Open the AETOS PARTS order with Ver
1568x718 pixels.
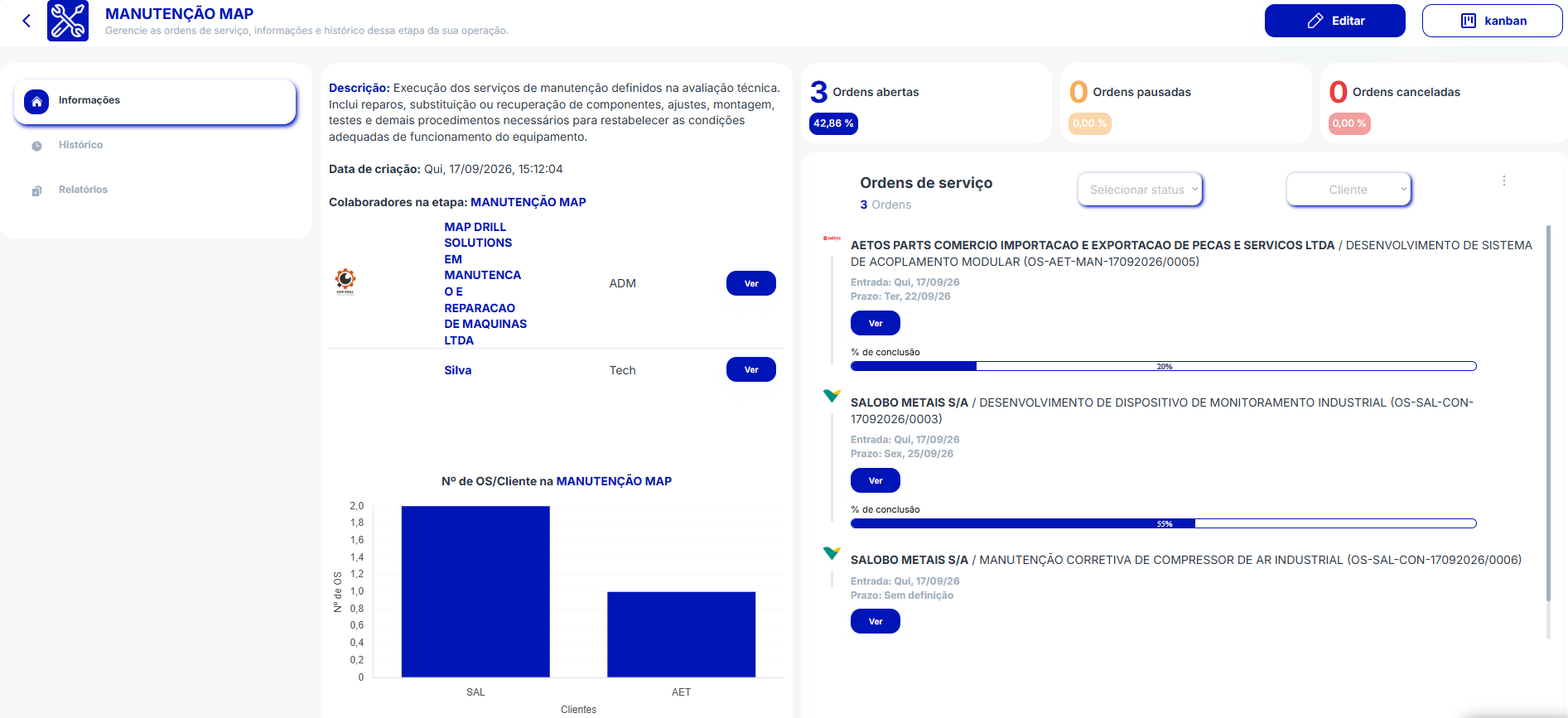(875, 323)
